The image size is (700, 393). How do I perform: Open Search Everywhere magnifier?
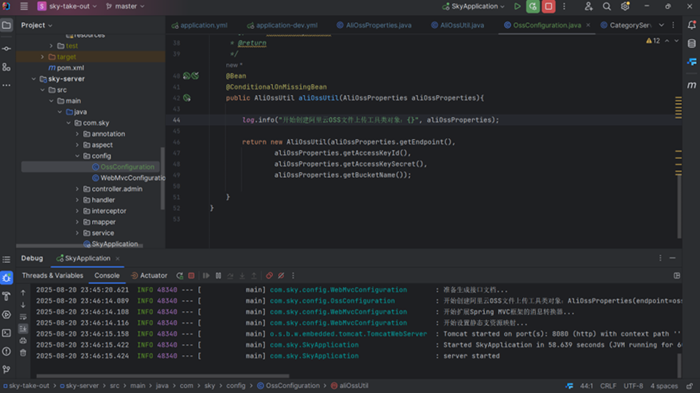click(x=607, y=6)
